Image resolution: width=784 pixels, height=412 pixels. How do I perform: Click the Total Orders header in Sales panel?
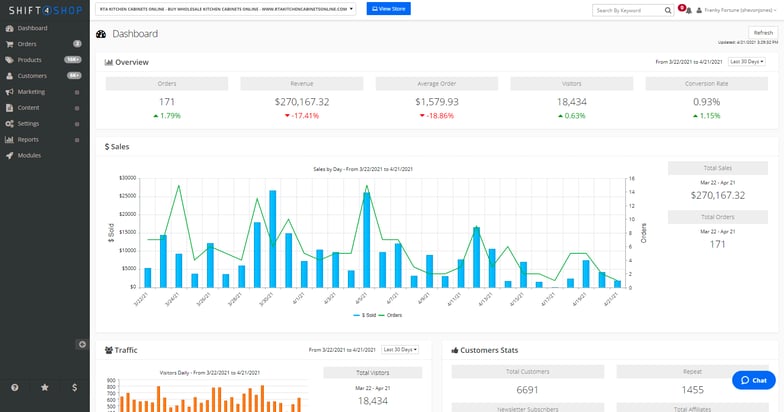coord(718,217)
